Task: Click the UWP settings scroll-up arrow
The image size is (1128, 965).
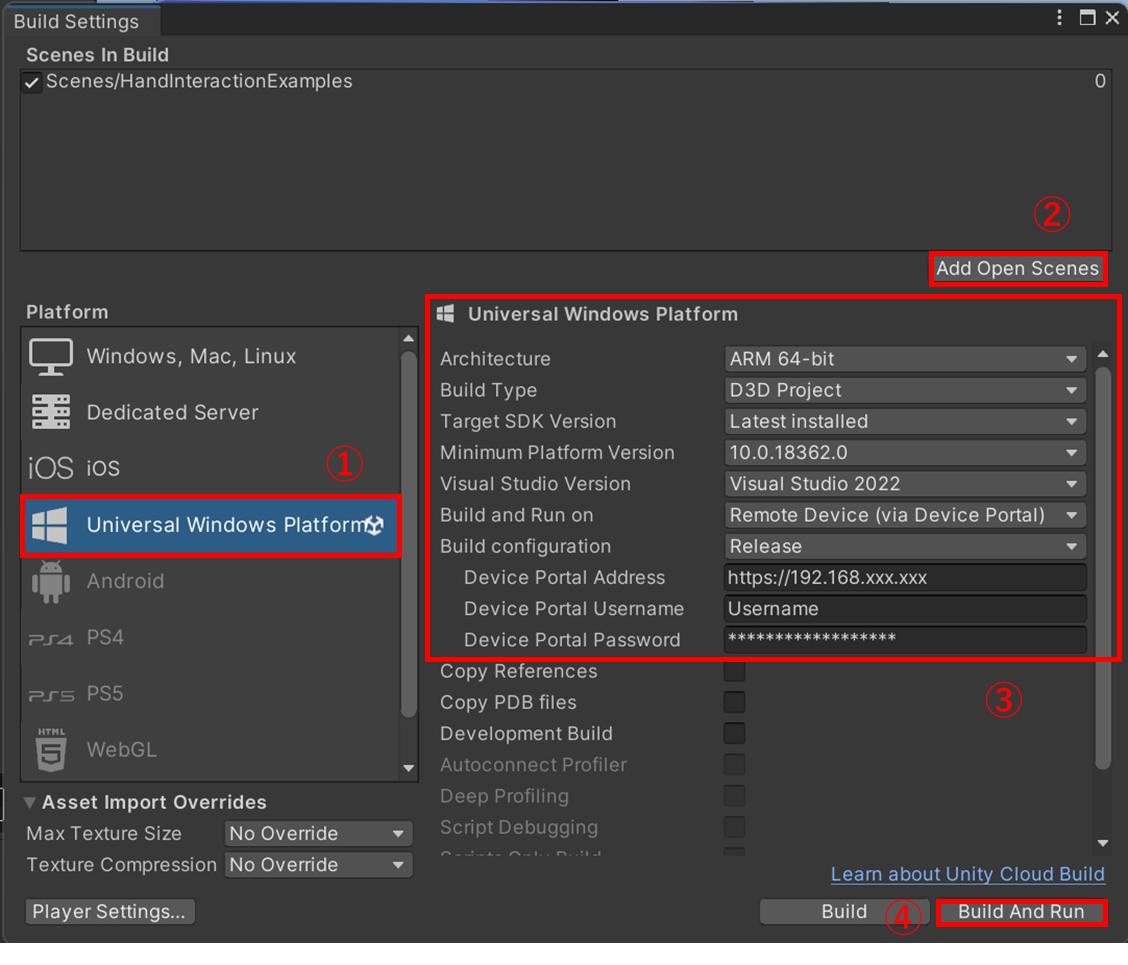Action: pos(1103,354)
